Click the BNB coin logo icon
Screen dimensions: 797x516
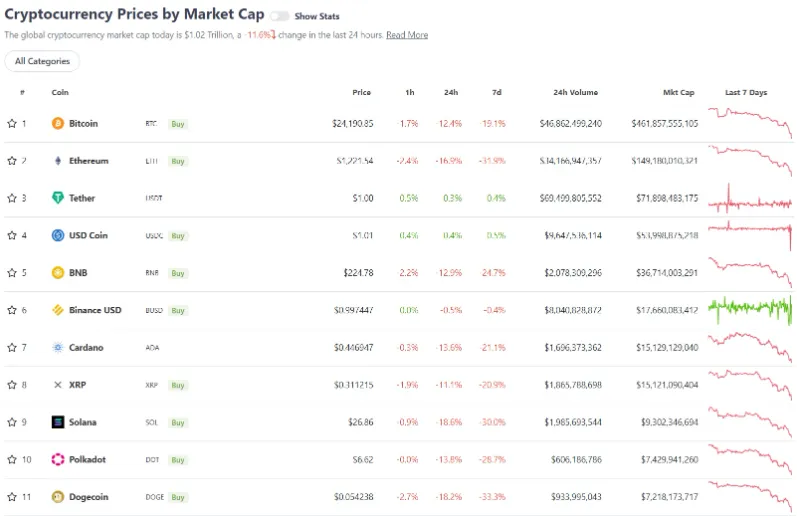[x=58, y=273]
